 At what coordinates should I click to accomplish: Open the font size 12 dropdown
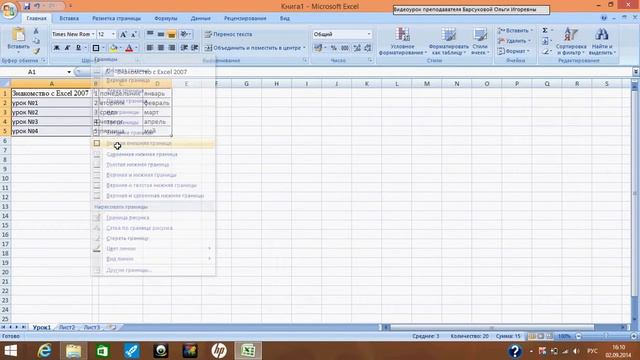(113, 34)
